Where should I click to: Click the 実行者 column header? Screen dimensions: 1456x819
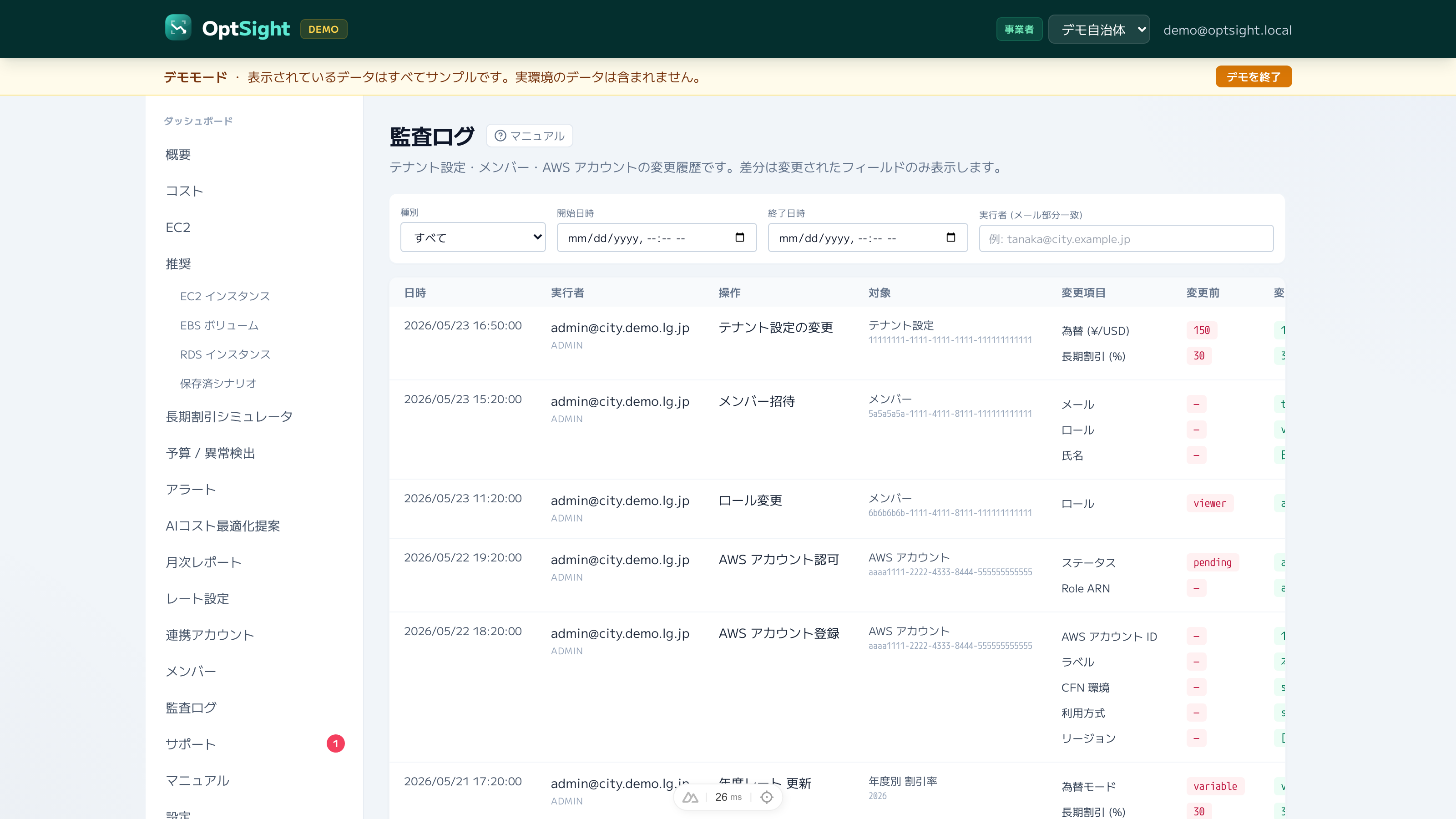point(567,293)
